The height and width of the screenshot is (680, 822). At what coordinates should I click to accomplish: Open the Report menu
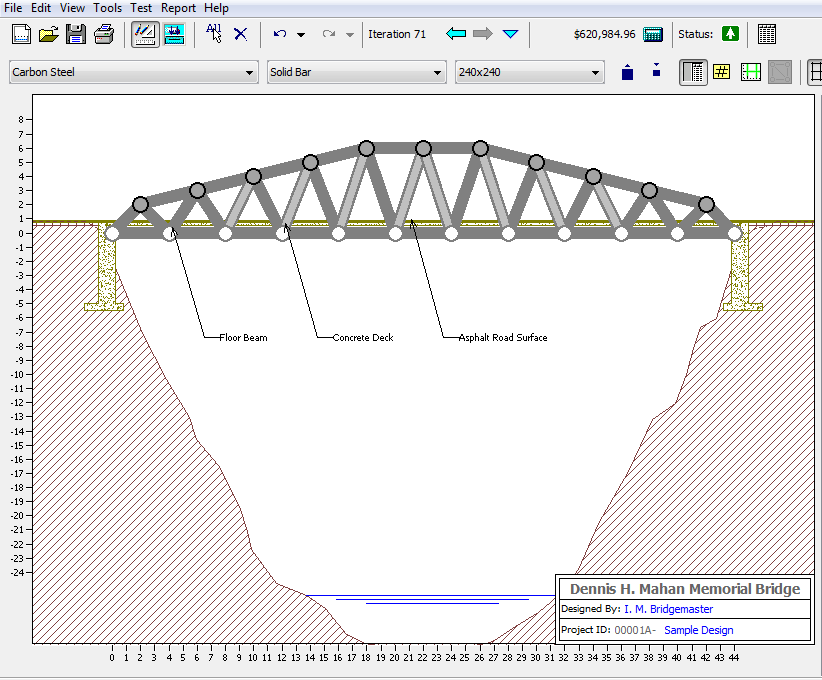click(x=178, y=8)
